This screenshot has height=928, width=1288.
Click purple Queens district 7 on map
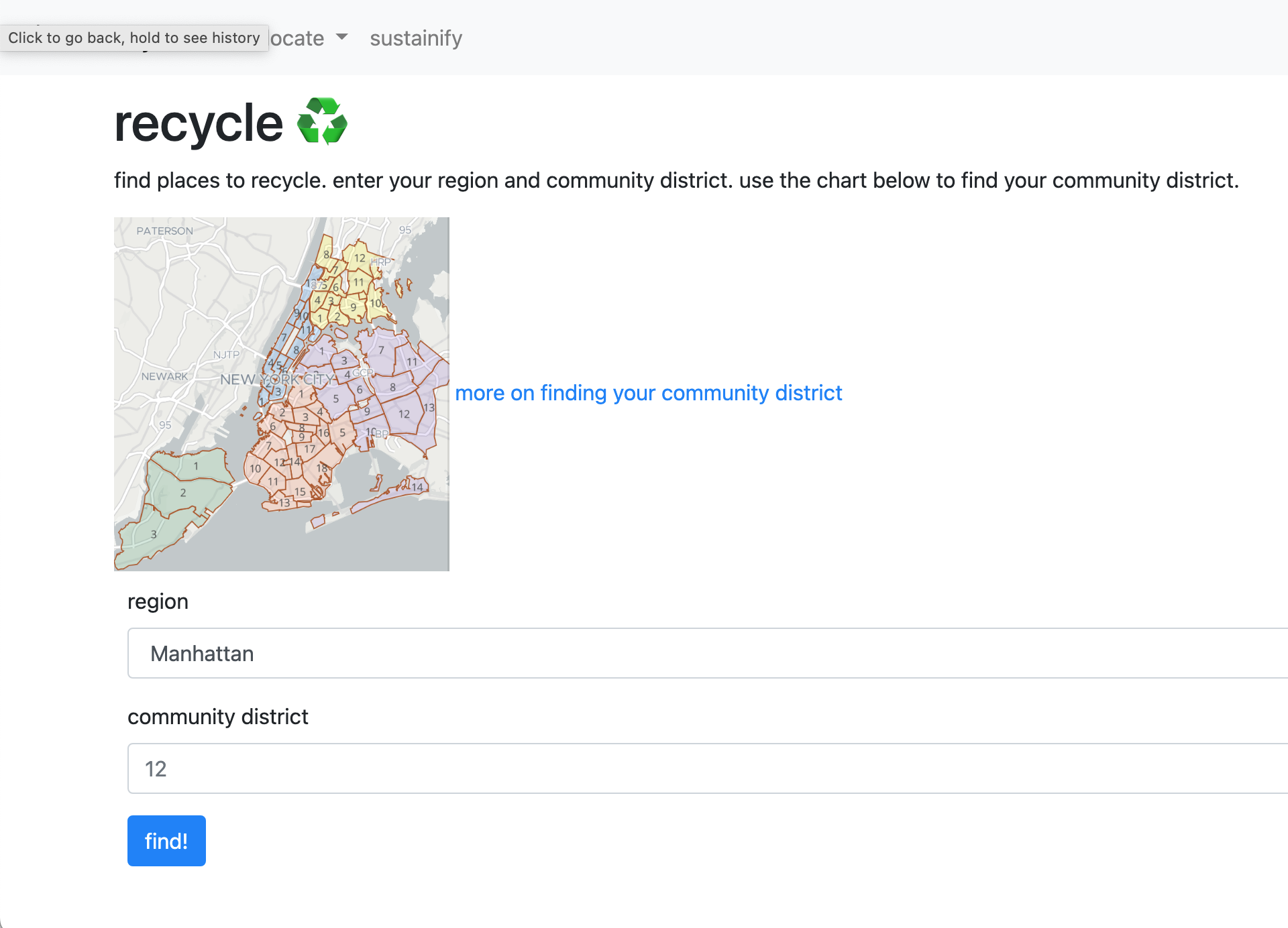(x=381, y=350)
